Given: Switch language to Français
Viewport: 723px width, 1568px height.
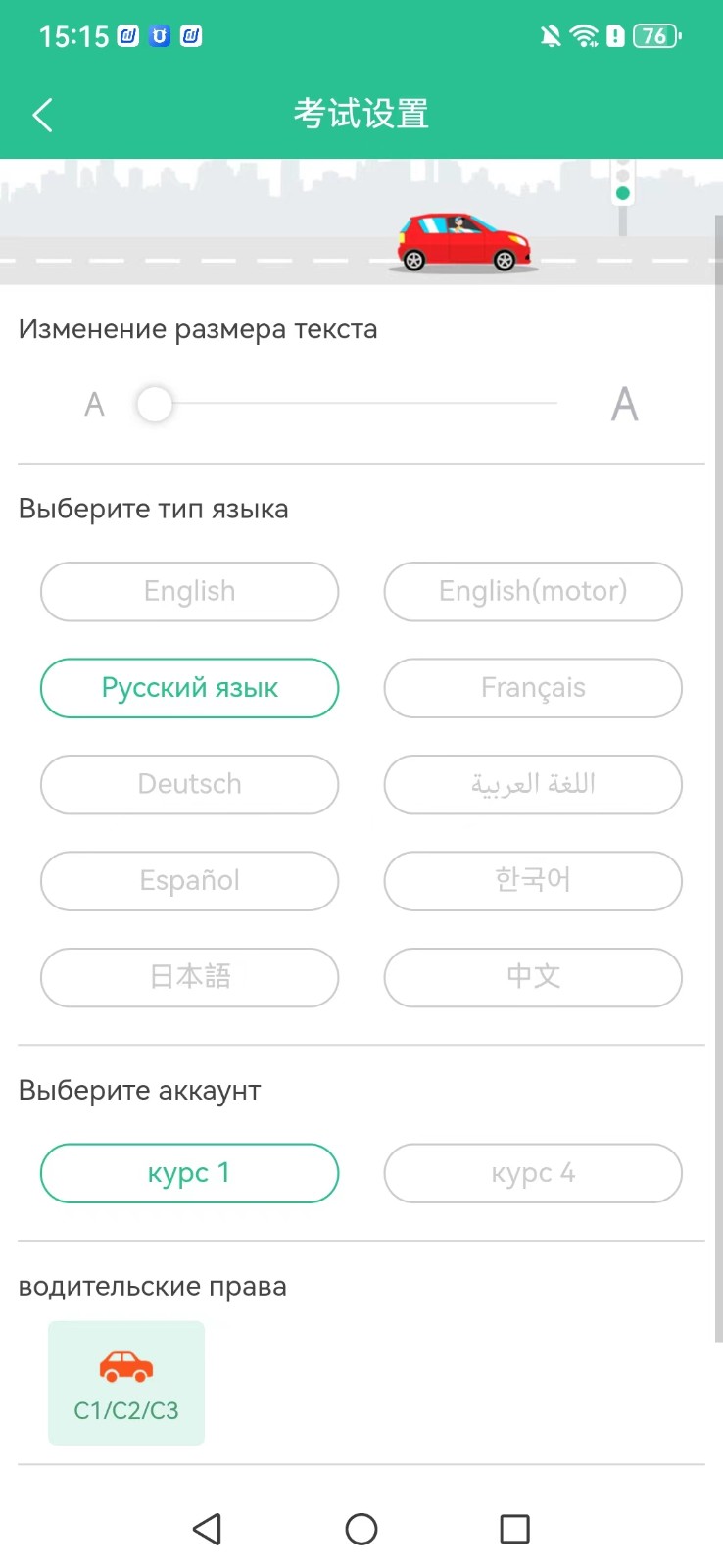Looking at the screenshot, I should click(x=532, y=688).
